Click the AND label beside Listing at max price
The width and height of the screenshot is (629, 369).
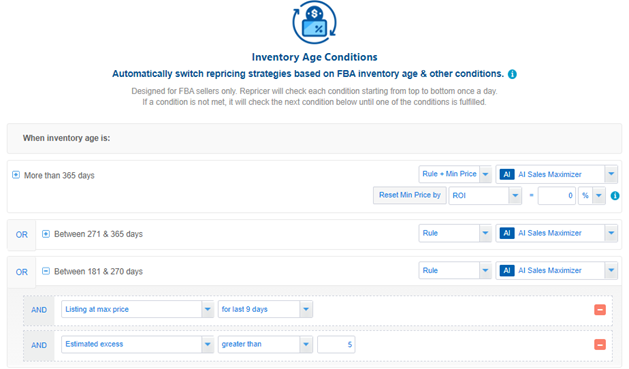click(39, 310)
